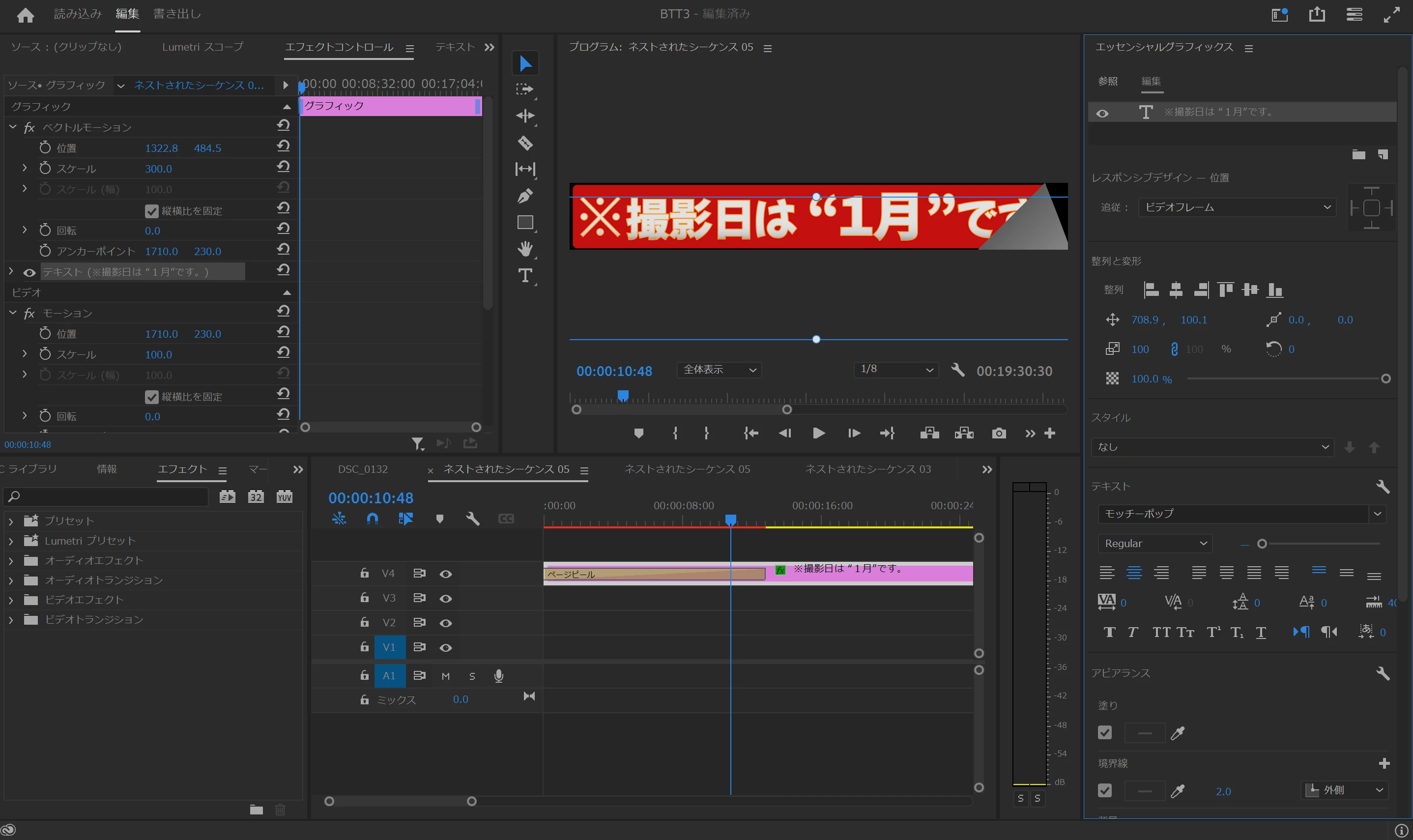
Task: Open the 書き出し workspace tab
Action: click(x=177, y=14)
